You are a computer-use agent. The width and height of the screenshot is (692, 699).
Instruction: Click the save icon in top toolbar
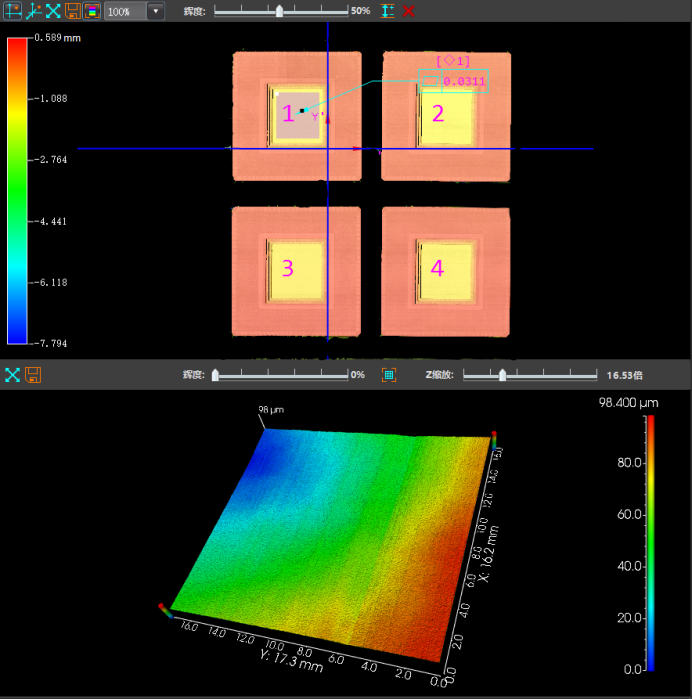(73, 11)
